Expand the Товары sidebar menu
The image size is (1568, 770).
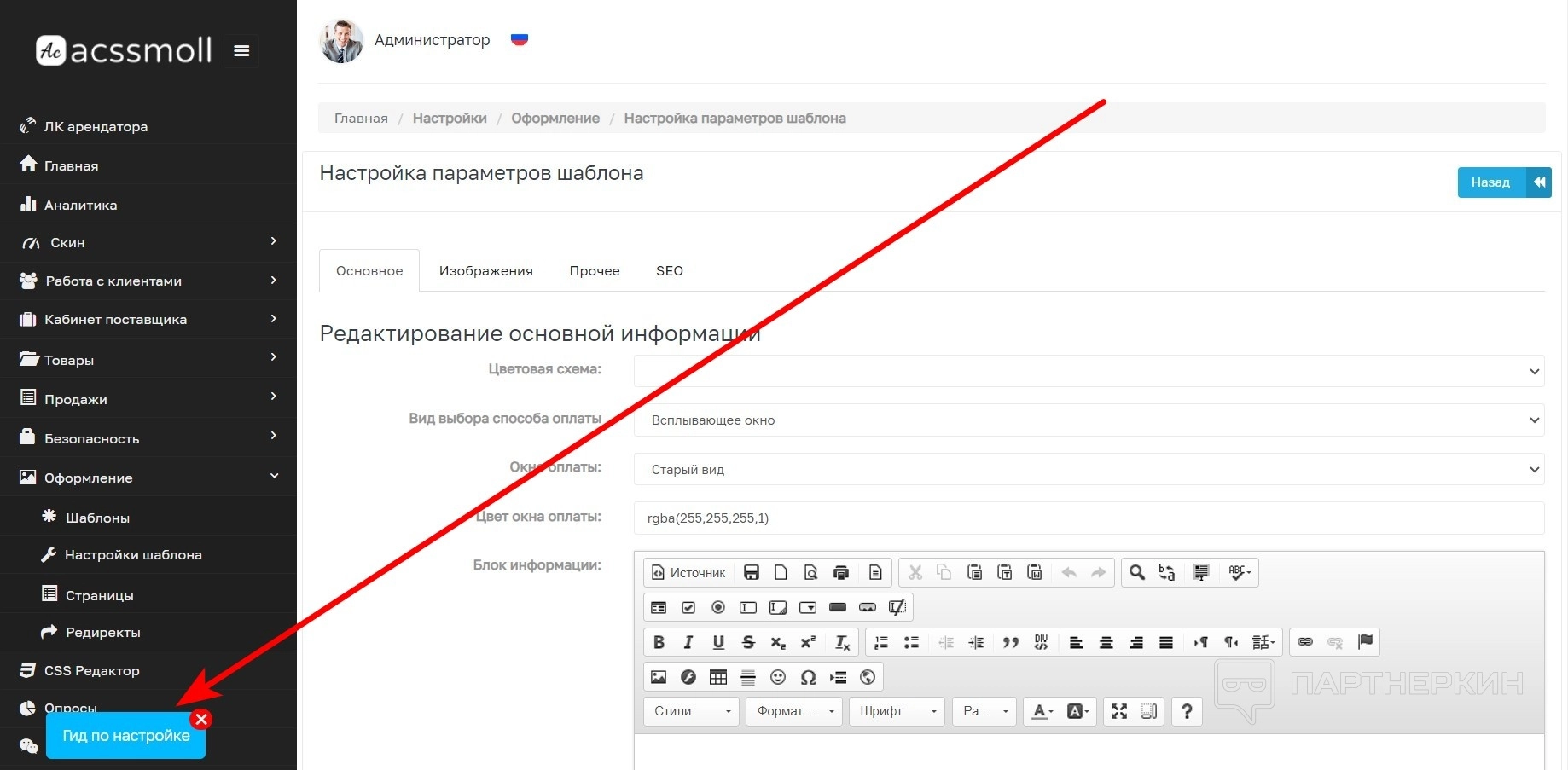(148, 360)
